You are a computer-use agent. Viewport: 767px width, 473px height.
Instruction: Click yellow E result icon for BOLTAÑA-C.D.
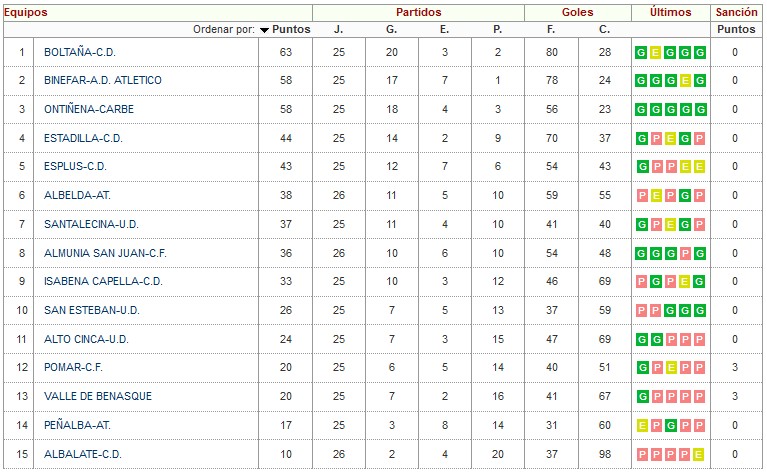pos(655,52)
